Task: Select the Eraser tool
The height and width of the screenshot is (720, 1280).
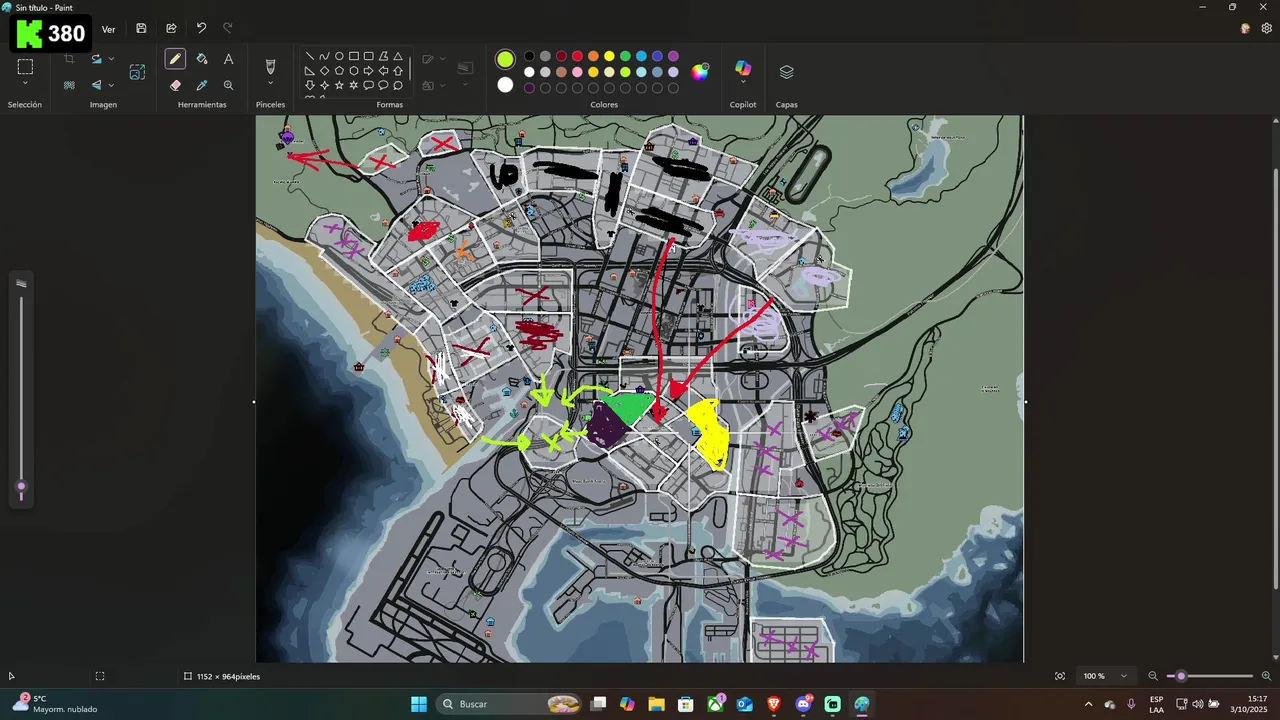Action: pos(175,85)
